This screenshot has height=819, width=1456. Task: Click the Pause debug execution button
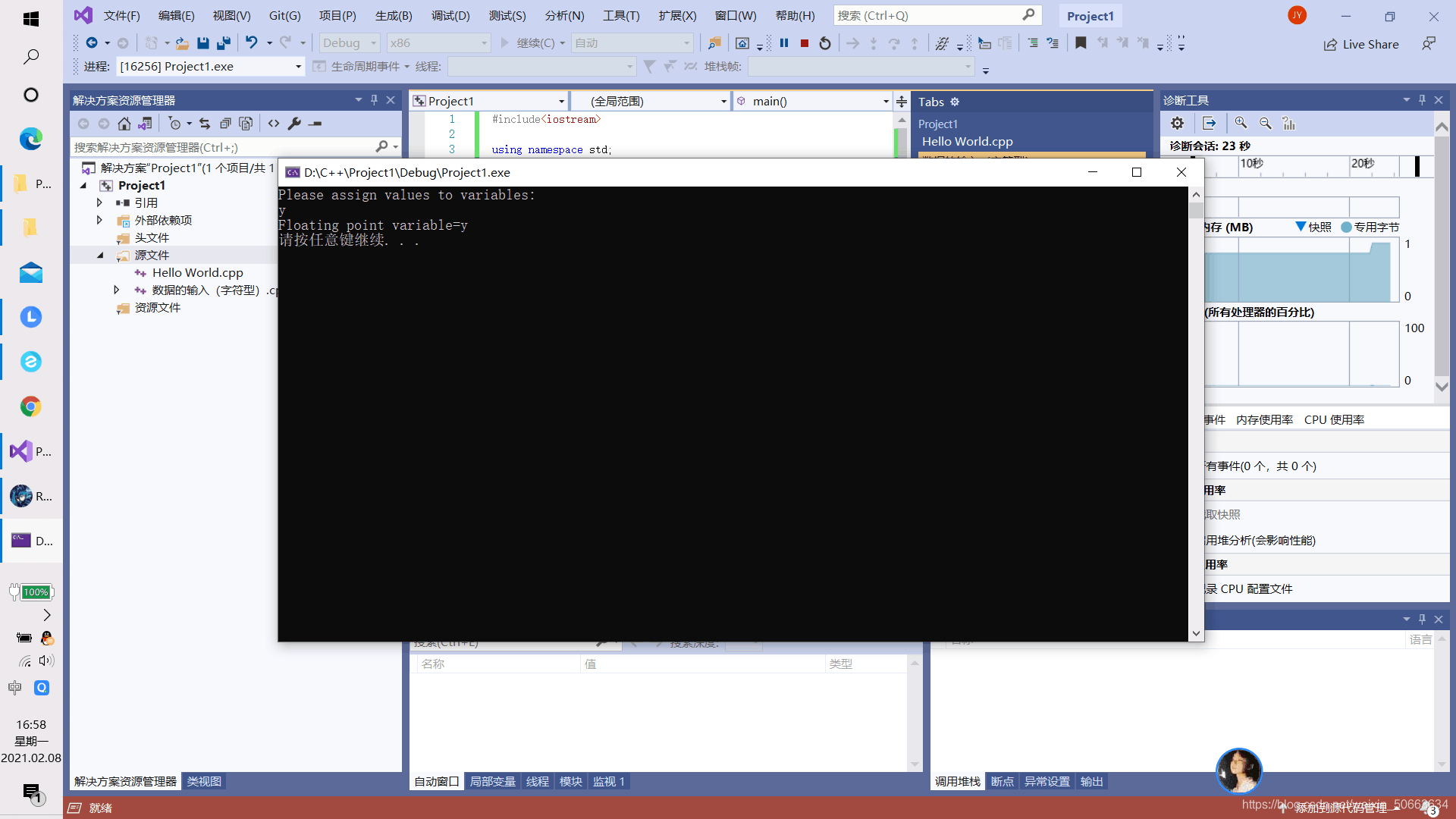coord(784,42)
